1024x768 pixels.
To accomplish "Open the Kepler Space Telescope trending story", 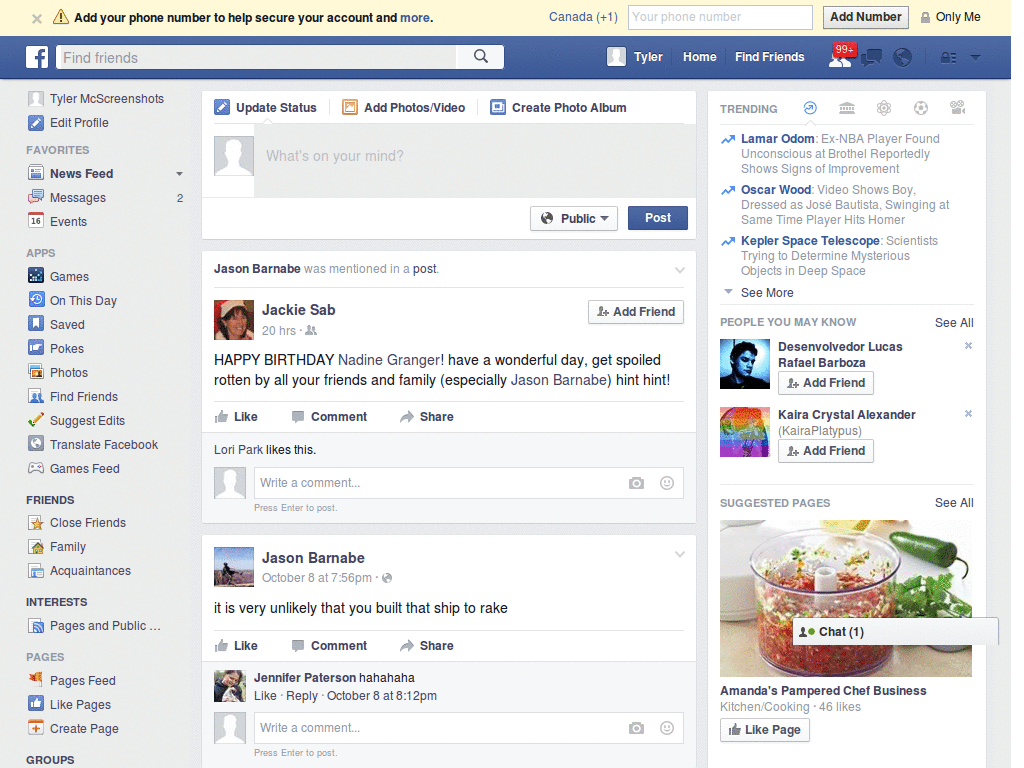I will pos(810,240).
